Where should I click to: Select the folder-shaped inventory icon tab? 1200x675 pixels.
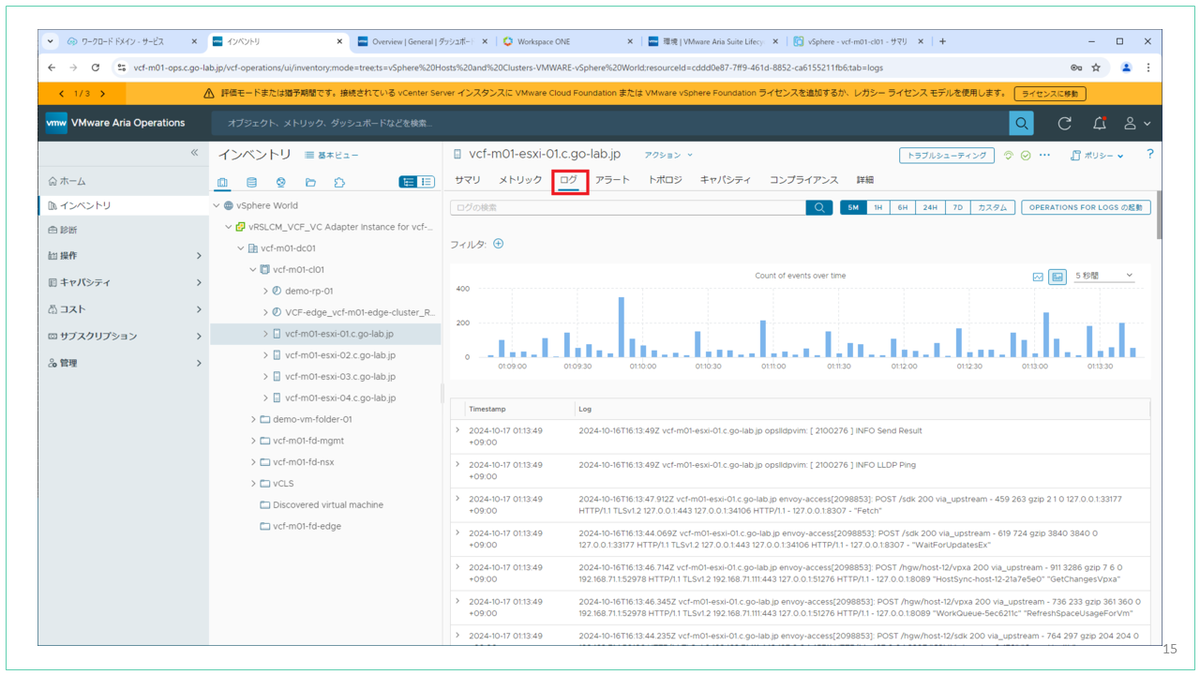point(311,182)
